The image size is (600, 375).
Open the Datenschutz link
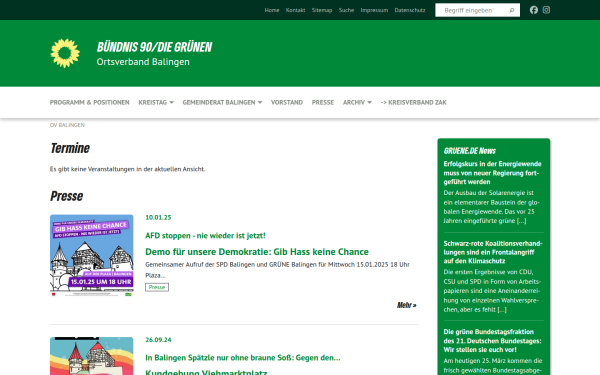coord(410,10)
